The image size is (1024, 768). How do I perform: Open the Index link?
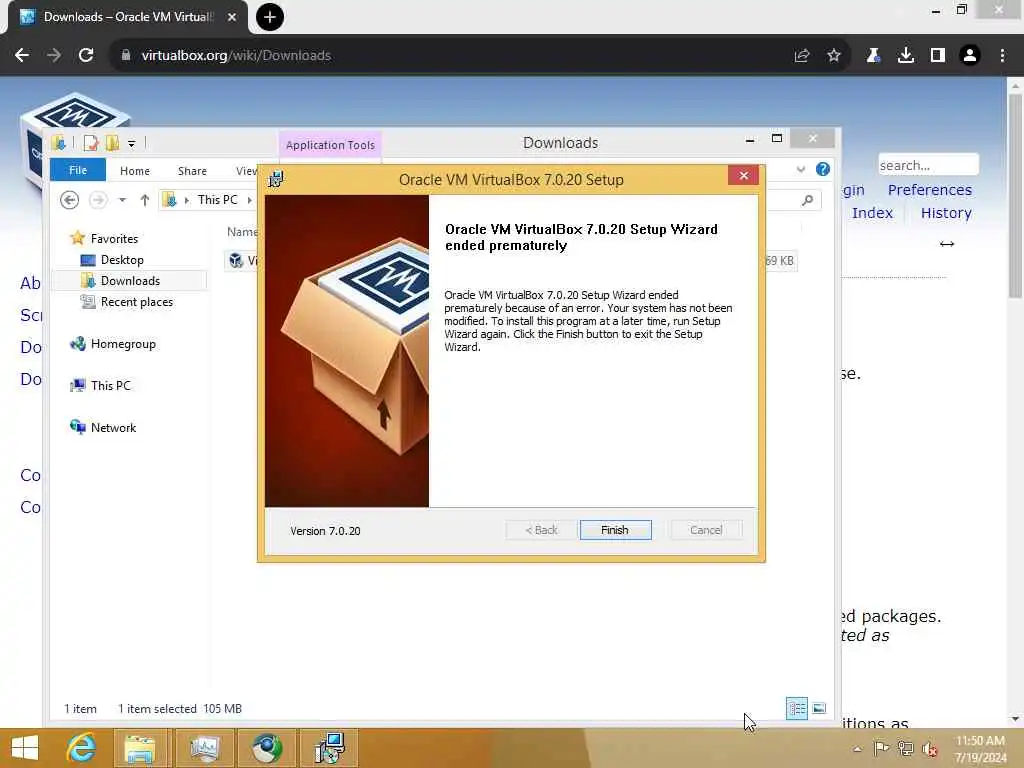[872, 213]
